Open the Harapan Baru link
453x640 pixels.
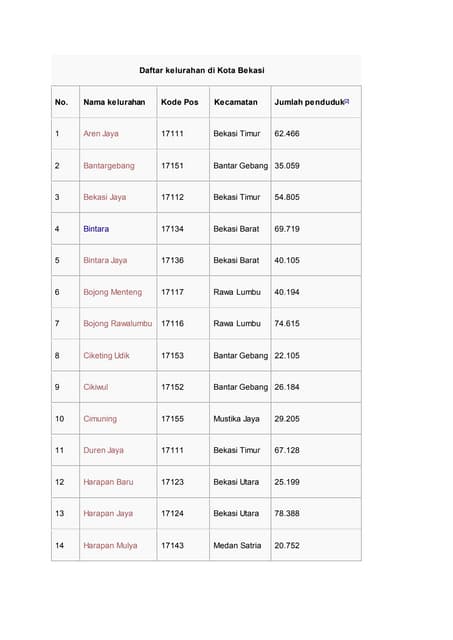(108, 482)
